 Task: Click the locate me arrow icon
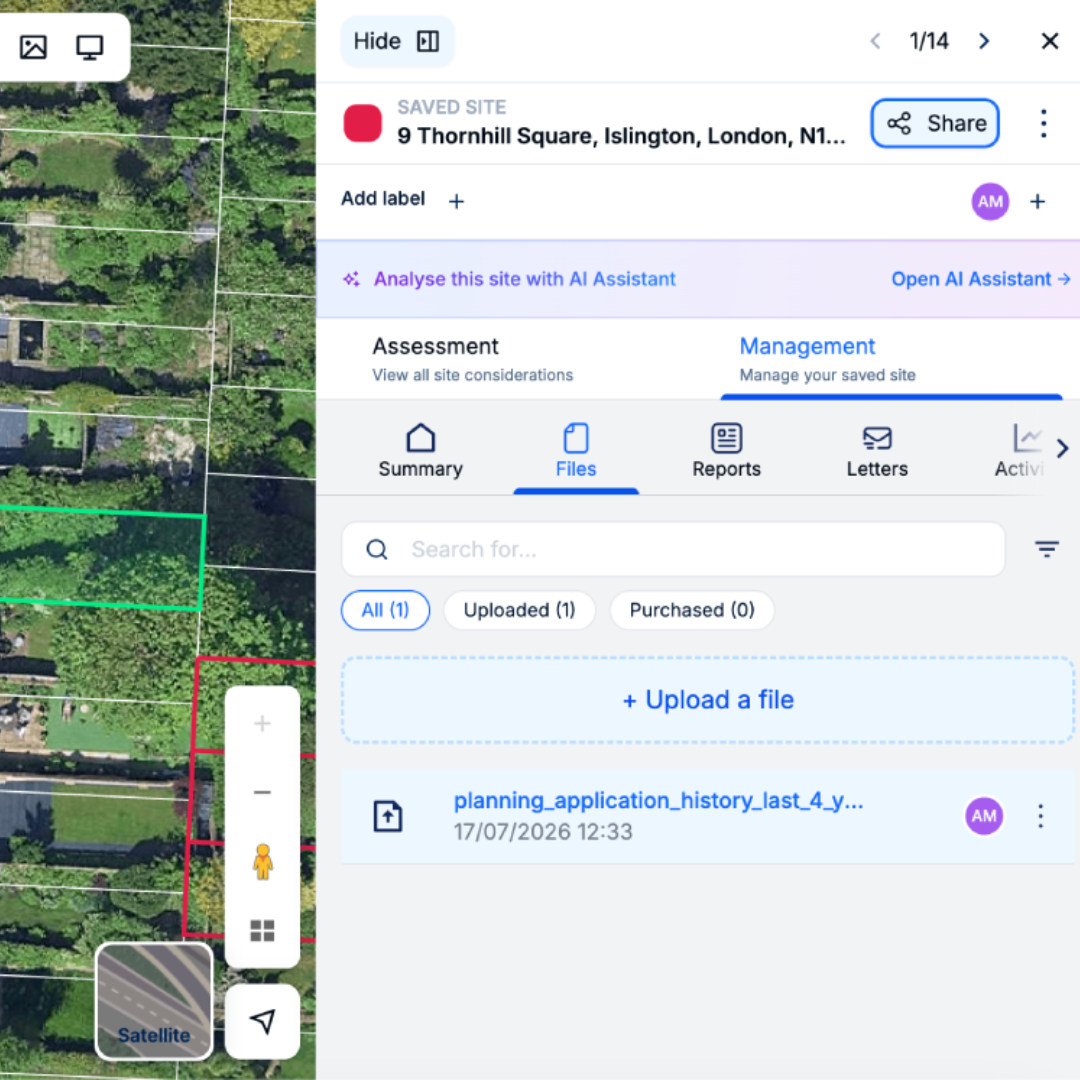[262, 1021]
